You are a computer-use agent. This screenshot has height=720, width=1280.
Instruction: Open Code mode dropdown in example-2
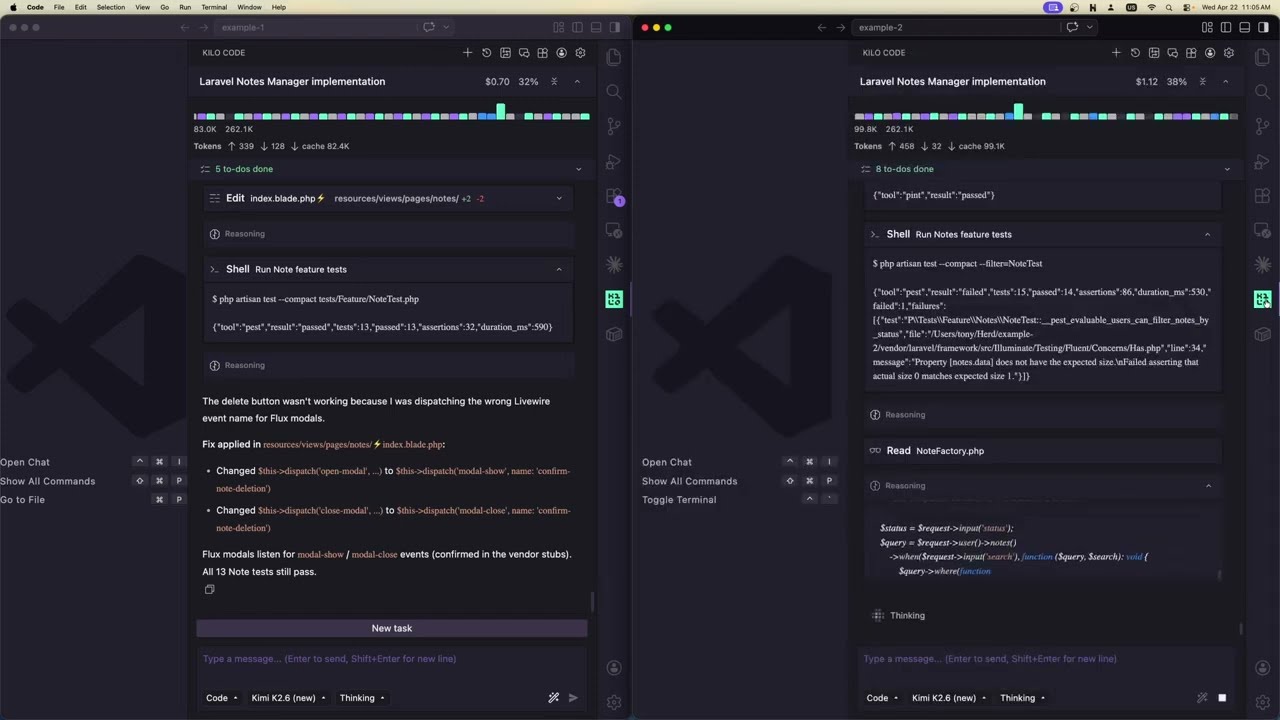[882, 698]
